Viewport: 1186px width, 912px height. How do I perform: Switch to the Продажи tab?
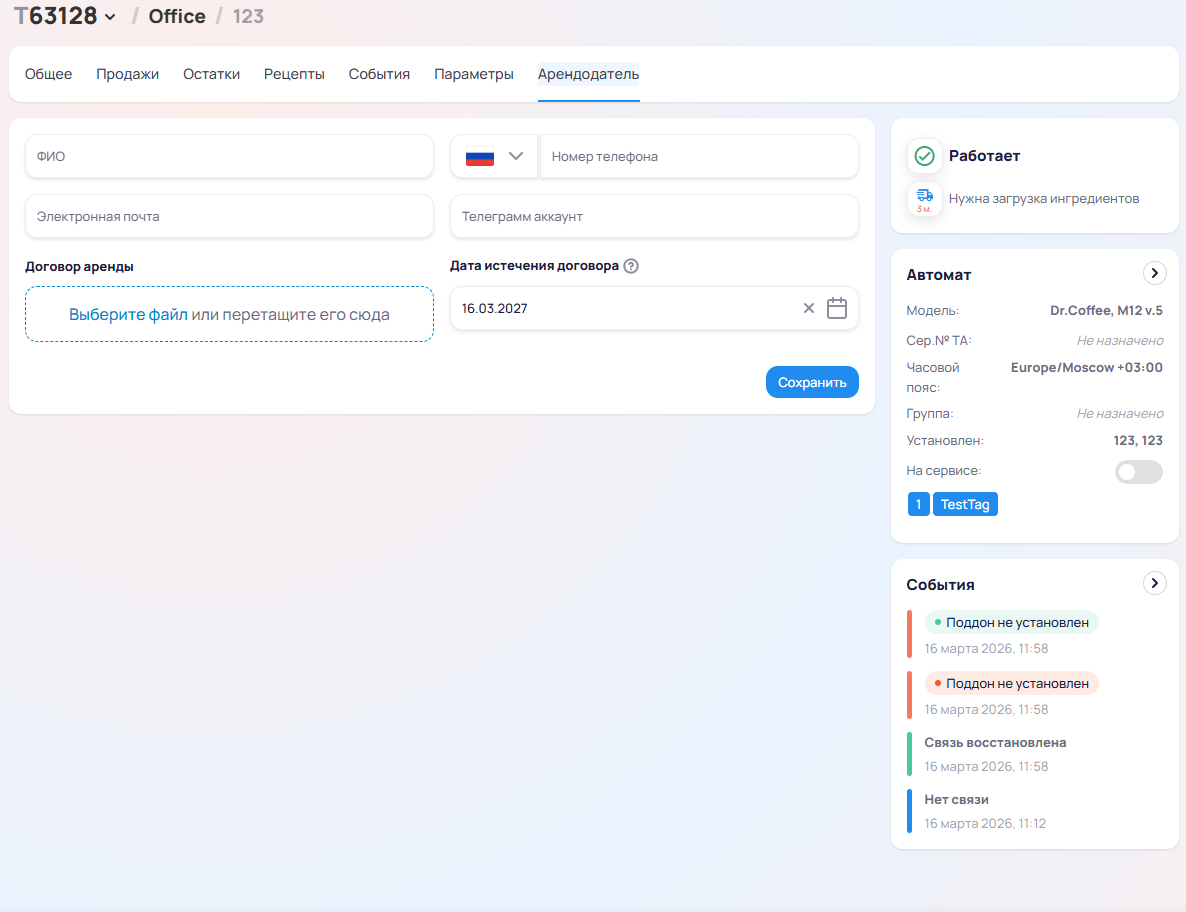point(127,74)
